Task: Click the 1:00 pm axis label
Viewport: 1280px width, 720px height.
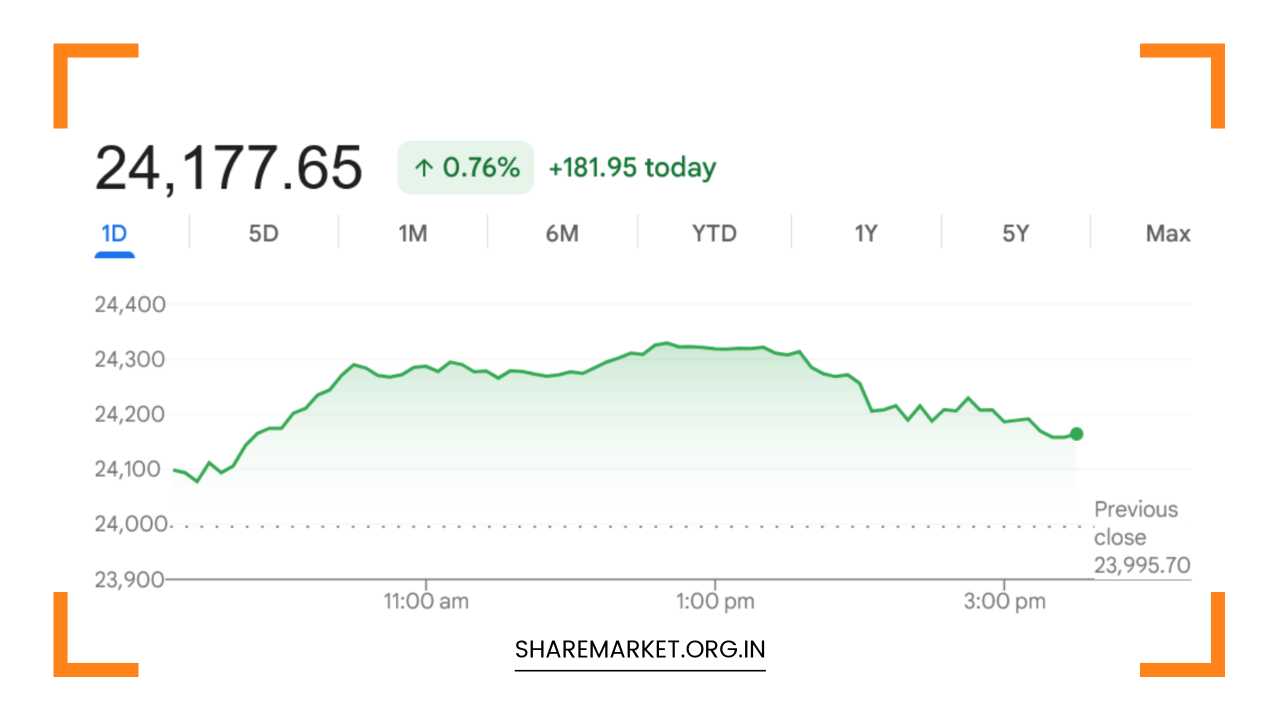Action: coord(714,601)
